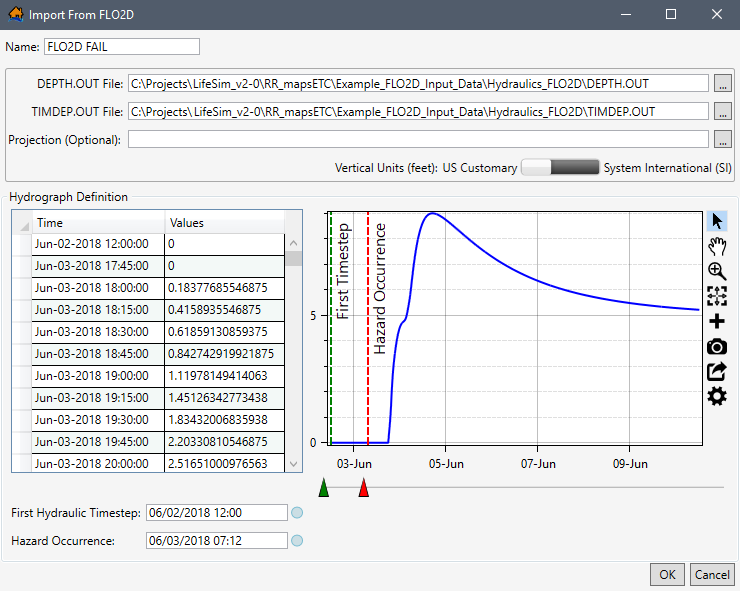
Task: Click the TIMDEP.OUT File path field
Action: tap(418, 111)
